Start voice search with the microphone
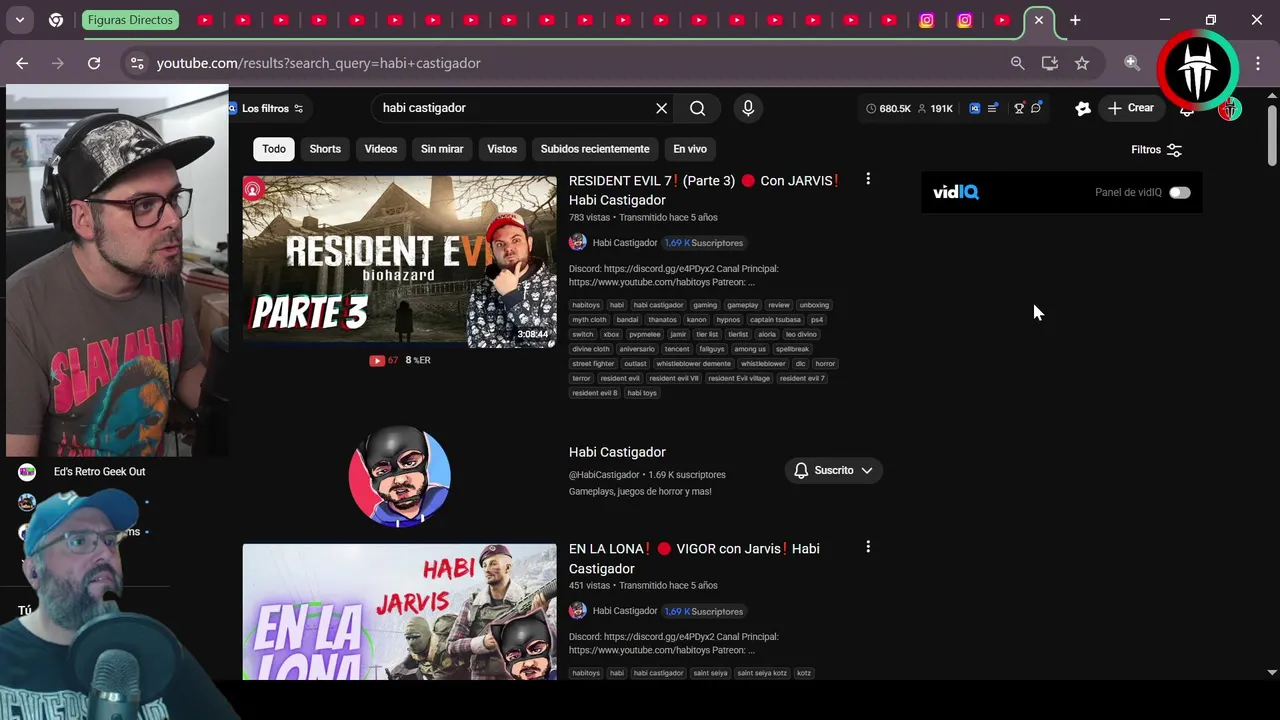This screenshot has height=720, width=1280. click(x=747, y=108)
